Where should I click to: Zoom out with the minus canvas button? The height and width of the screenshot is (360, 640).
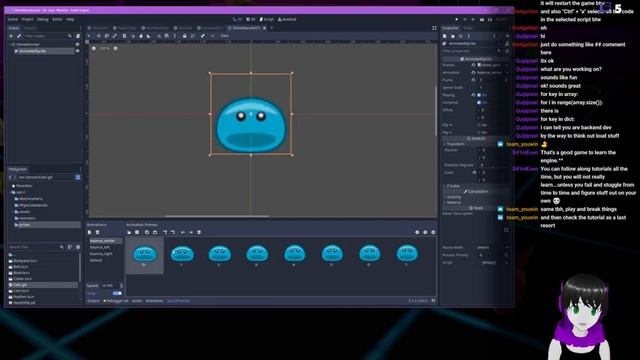coord(94,48)
